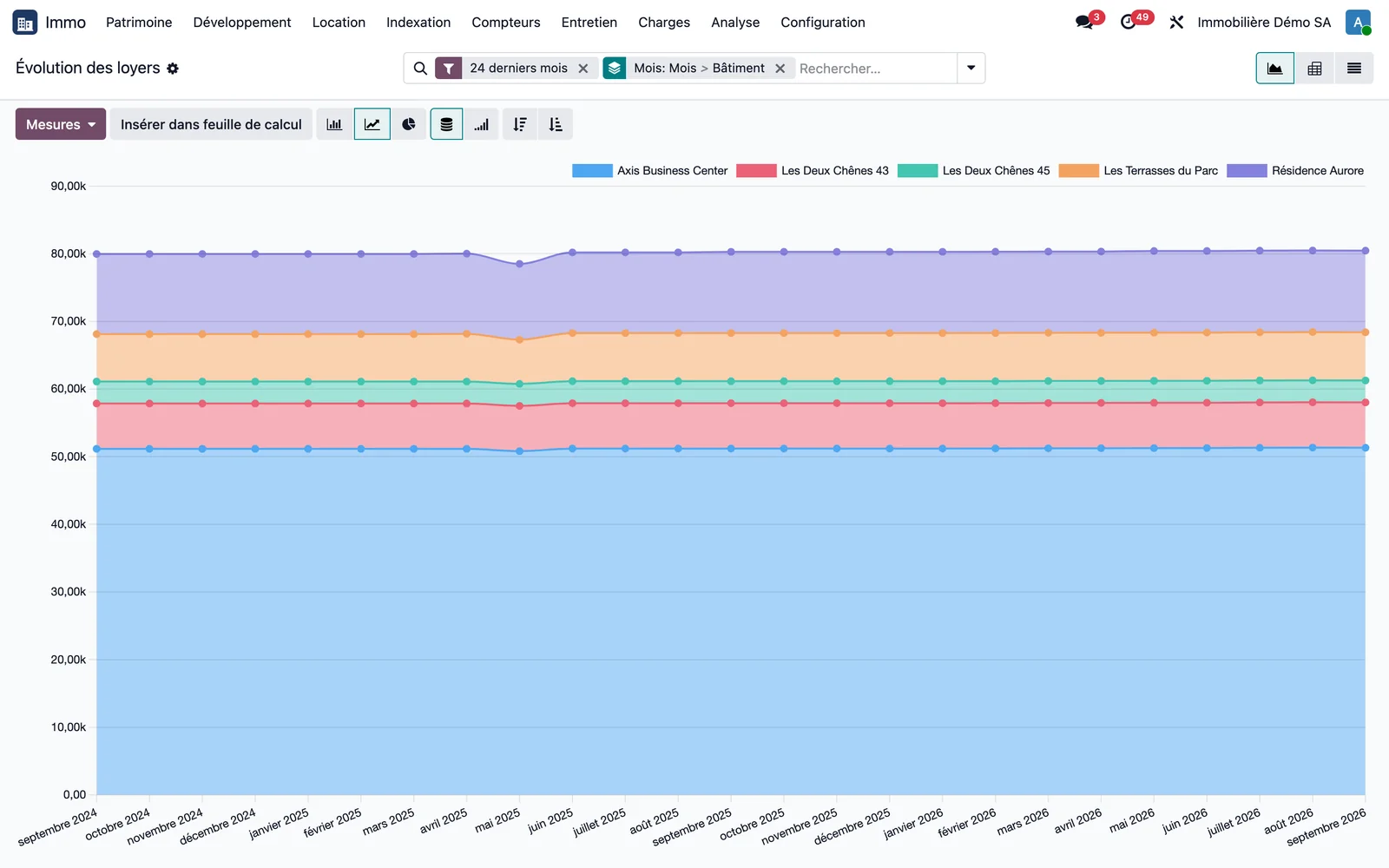
Task: Select pie chart mode
Action: (409, 124)
